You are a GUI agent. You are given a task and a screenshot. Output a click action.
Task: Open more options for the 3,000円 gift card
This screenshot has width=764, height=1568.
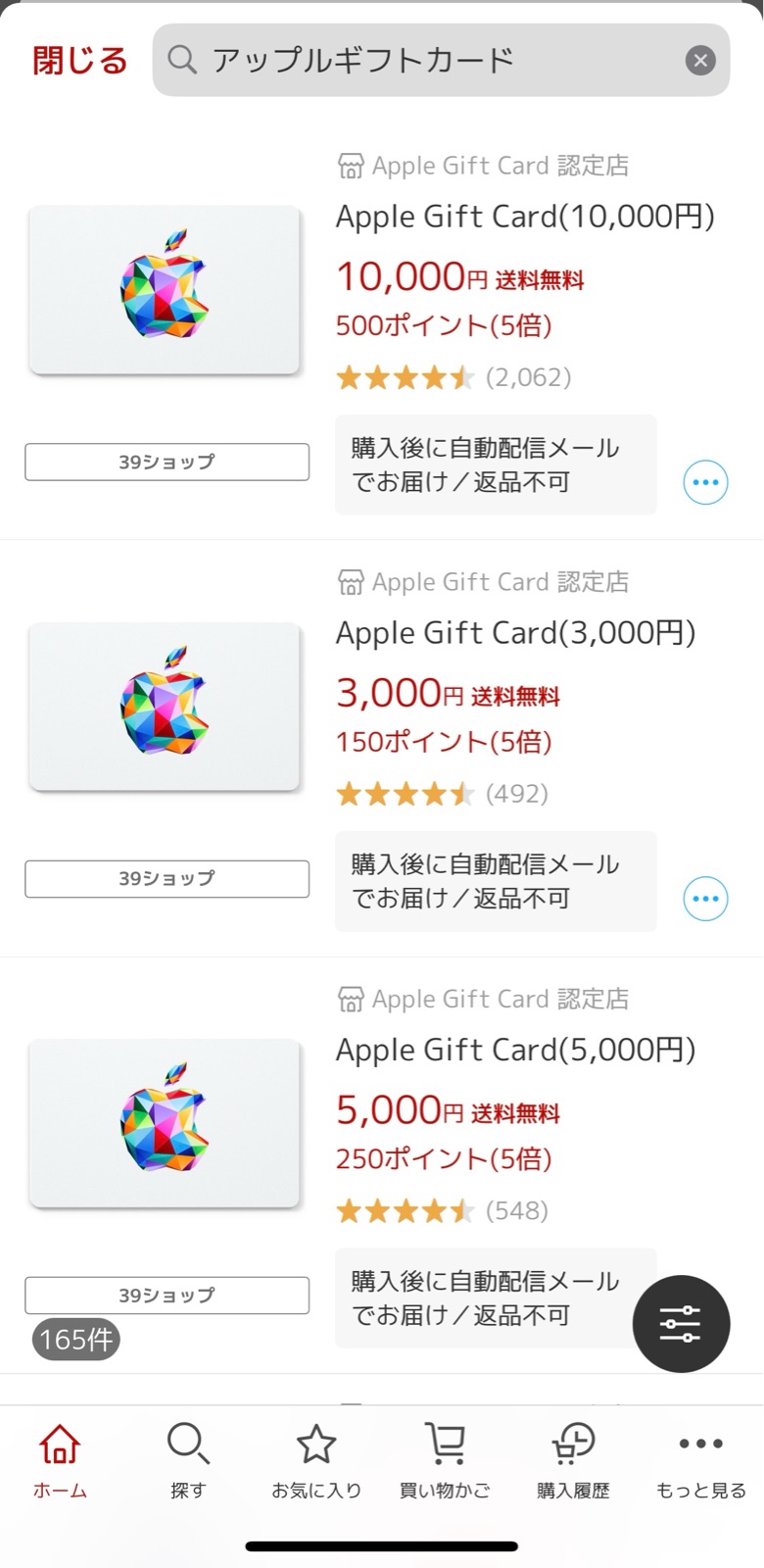705,899
